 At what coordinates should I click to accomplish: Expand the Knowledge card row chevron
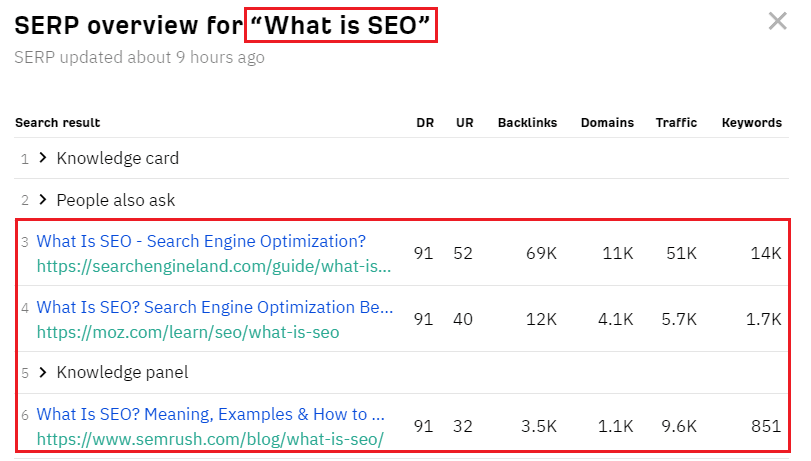click(43, 157)
